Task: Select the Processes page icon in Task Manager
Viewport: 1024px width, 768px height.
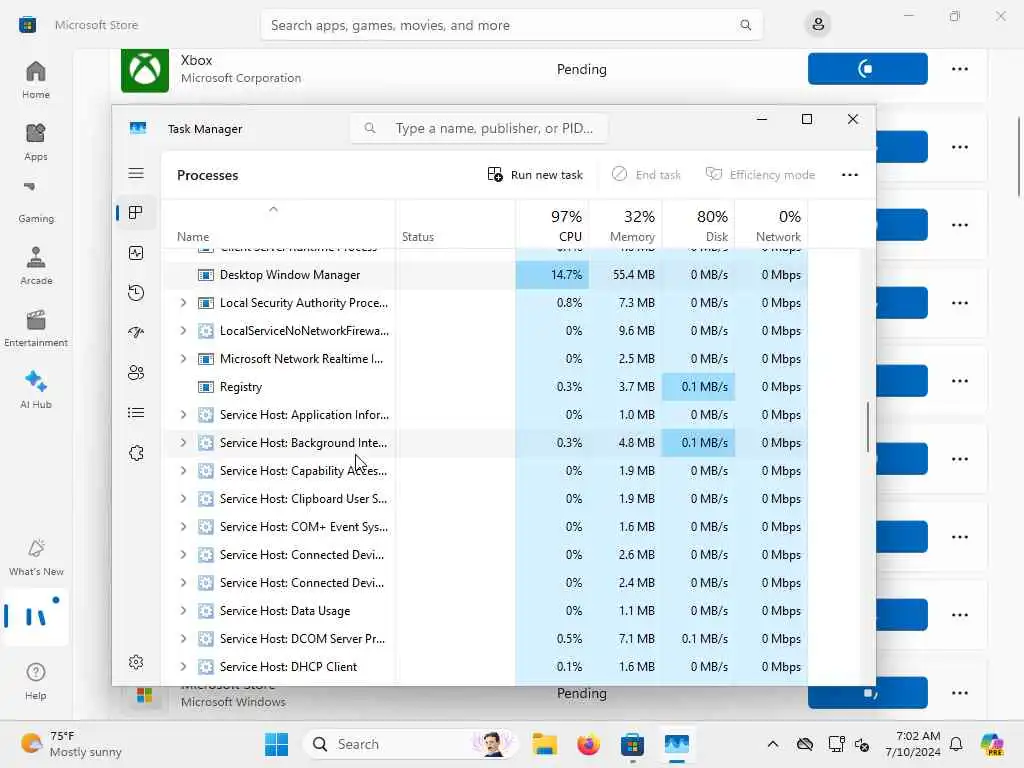Action: click(136, 213)
